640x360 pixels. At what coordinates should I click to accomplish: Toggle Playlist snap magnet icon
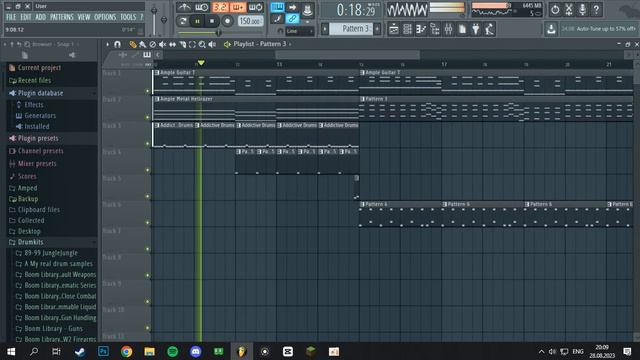coord(118,44)
